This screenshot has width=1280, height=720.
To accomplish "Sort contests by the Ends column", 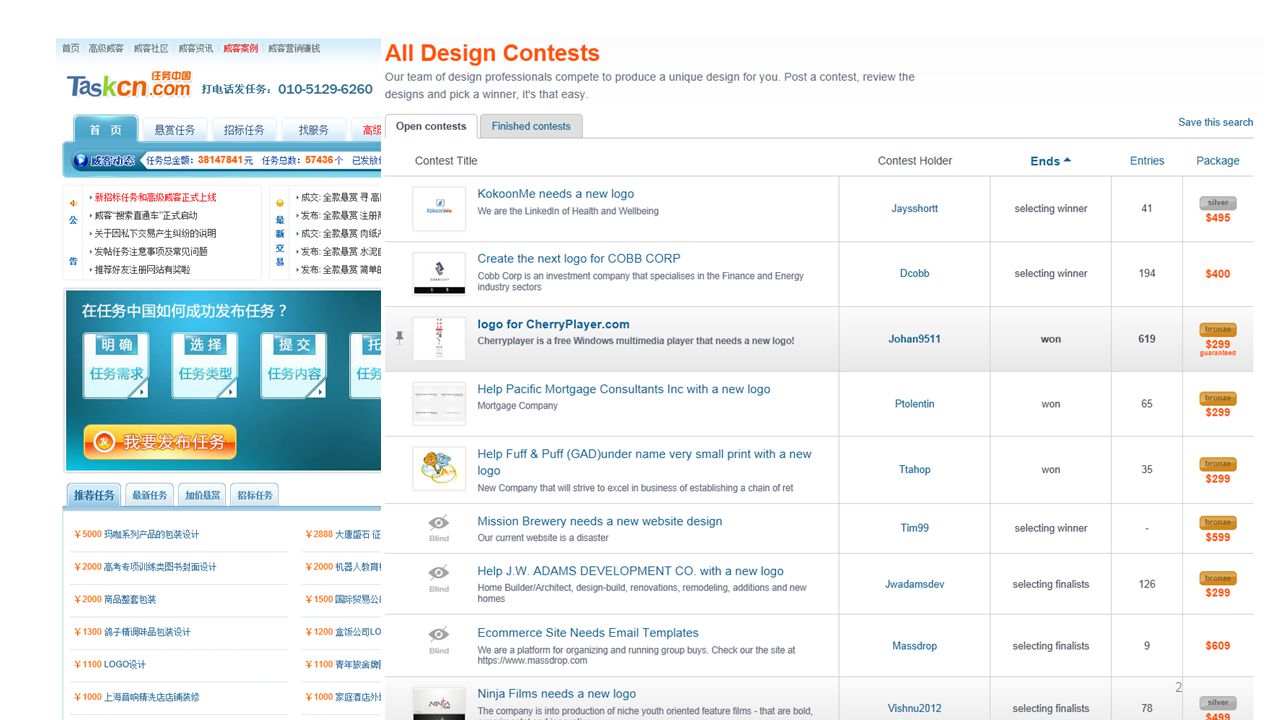I will (x=1050, y=161).
